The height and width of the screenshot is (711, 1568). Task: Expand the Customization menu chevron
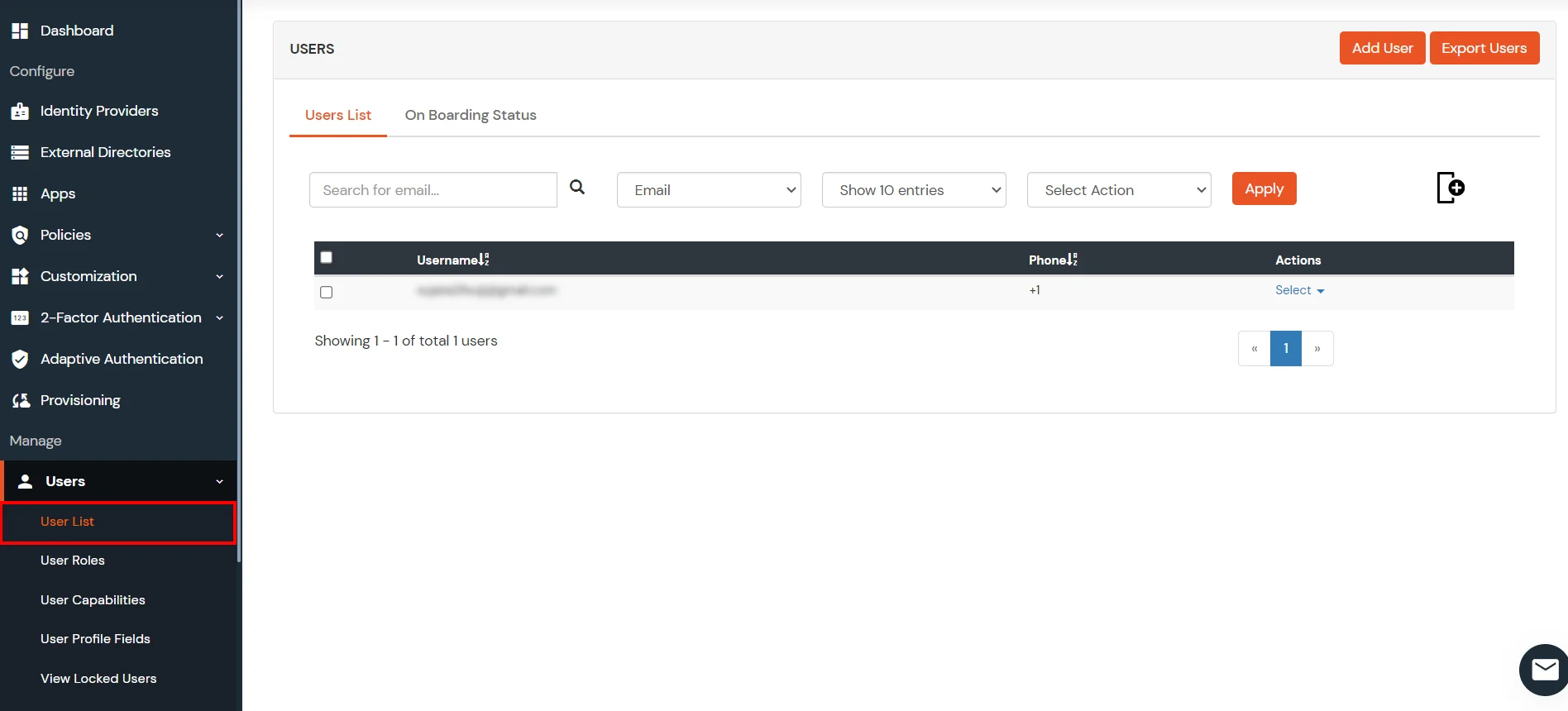tap(219, 276)
